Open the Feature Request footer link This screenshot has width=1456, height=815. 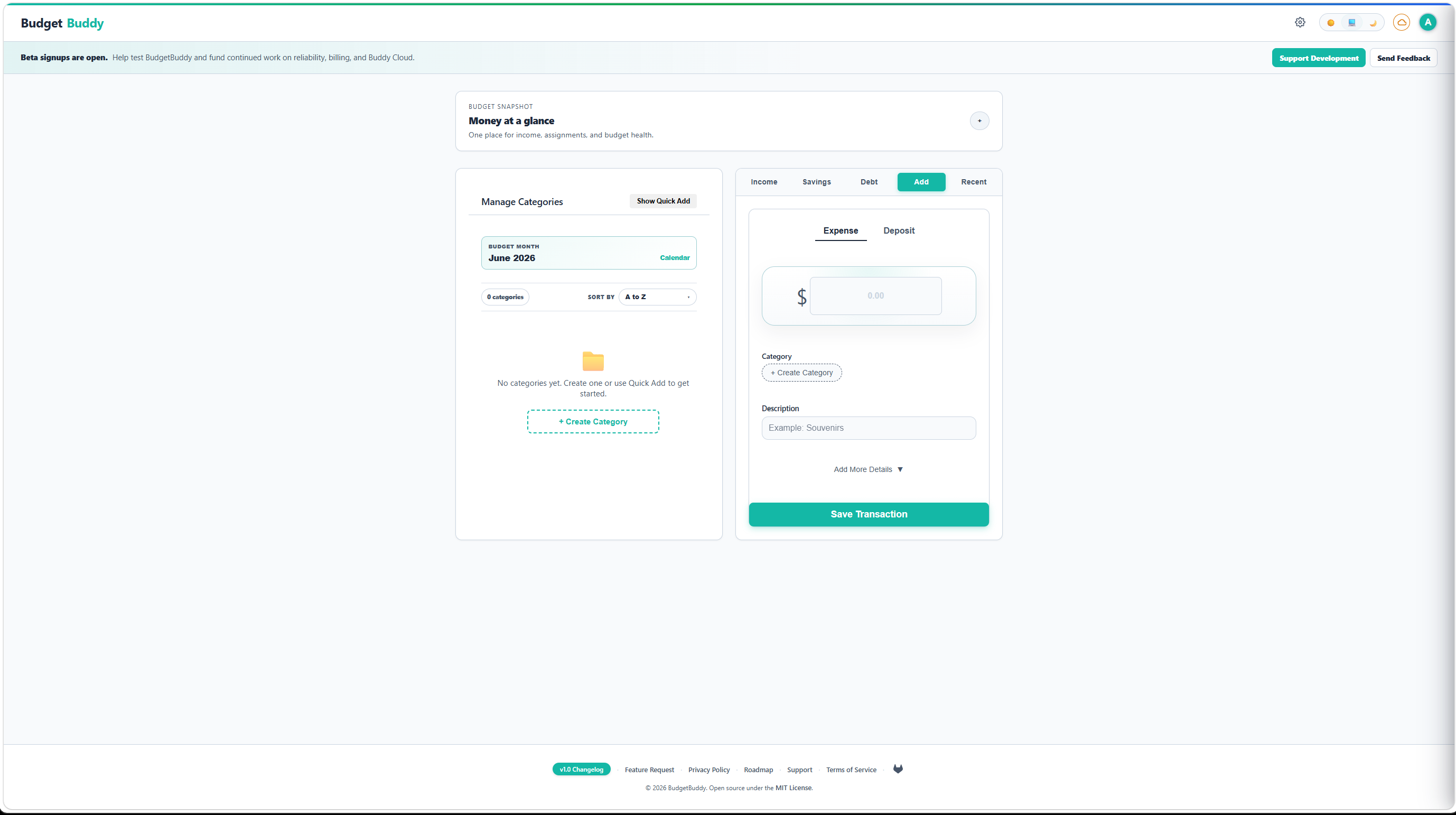click(649, 770)
